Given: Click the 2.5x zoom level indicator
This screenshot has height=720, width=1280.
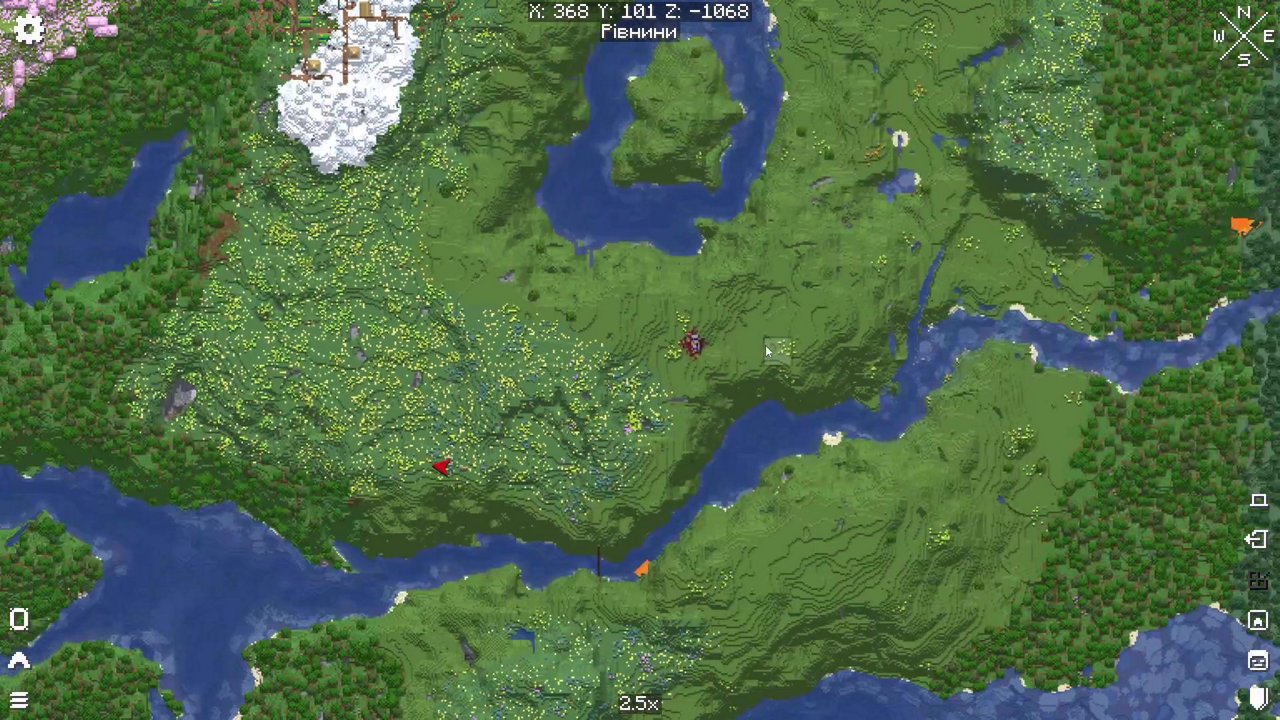Looking at the screenshot, I should [x=639, y=703].
